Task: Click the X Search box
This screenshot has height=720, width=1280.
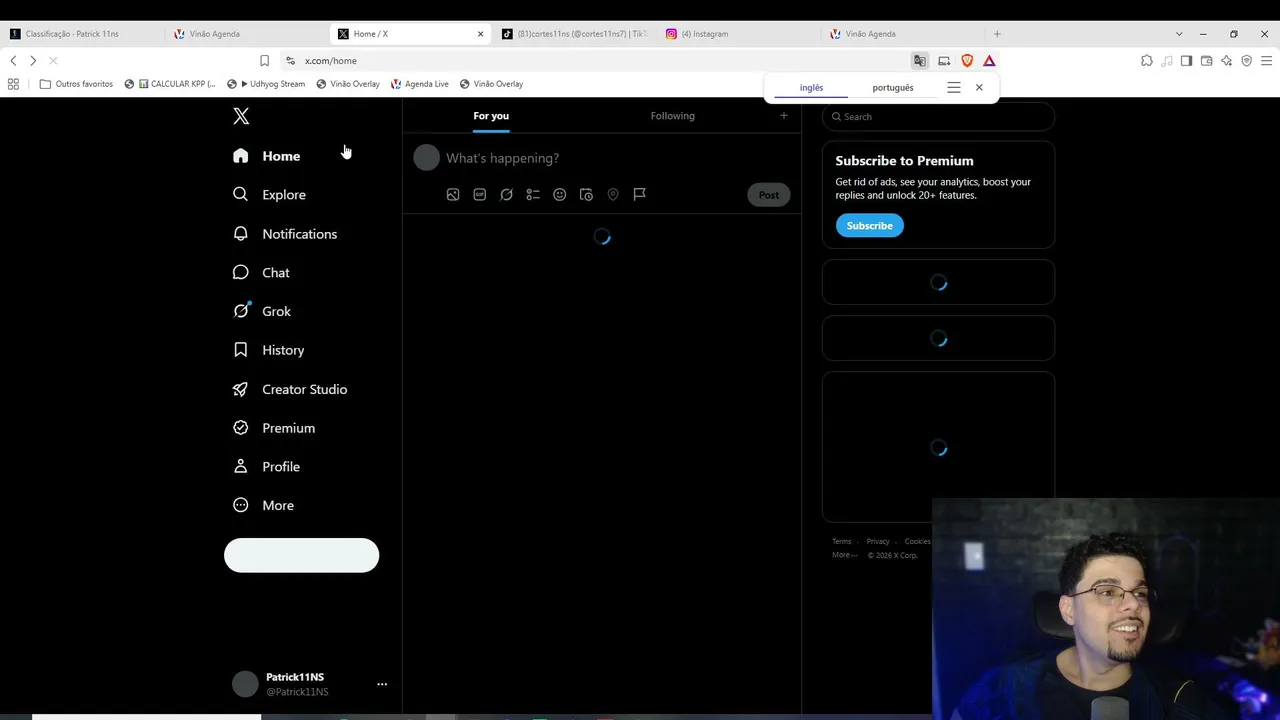Action: (938, 117)
